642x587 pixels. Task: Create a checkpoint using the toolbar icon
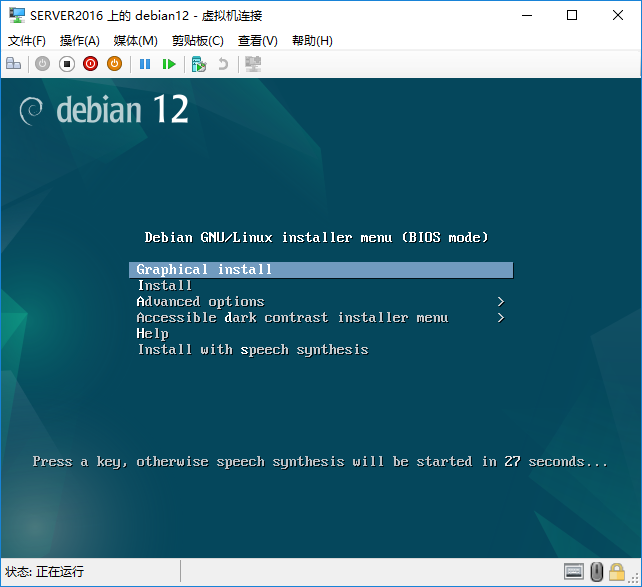point(199,64)
